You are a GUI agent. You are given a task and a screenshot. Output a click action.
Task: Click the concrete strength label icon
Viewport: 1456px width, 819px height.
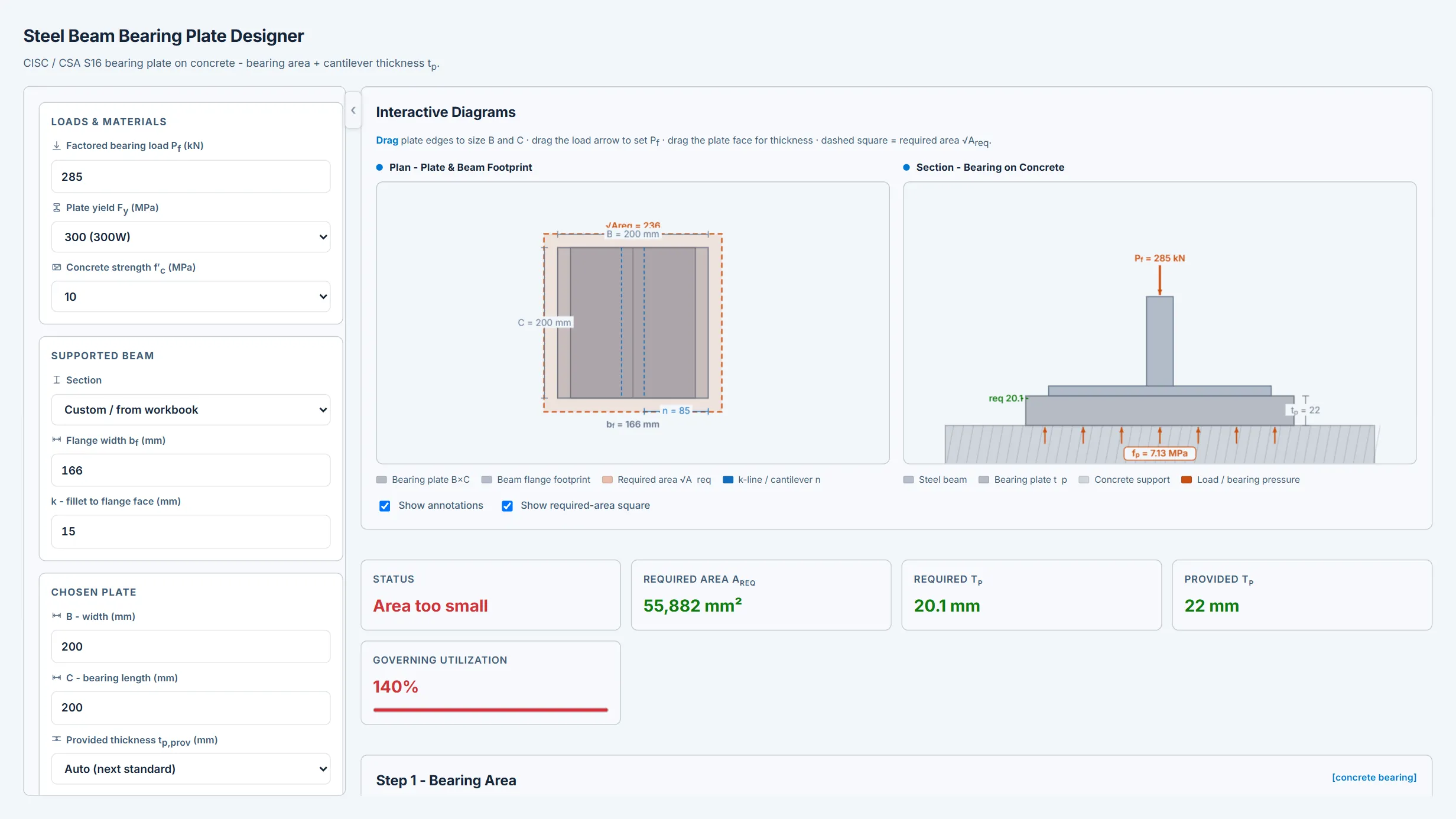tap(57, 267)
